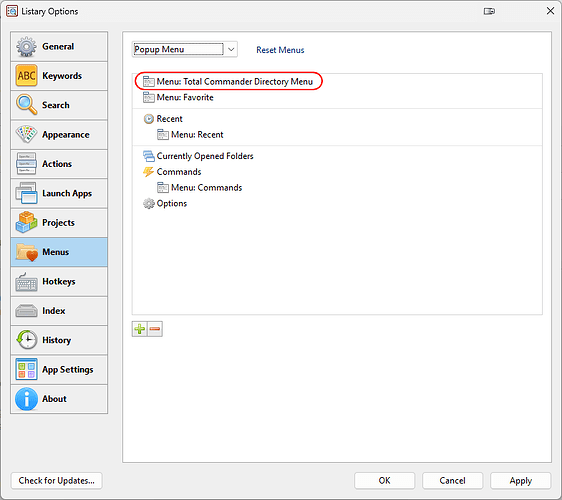Click the green plus add button
This screenshot has height=500, width=562.
click(x=139, y=329)
